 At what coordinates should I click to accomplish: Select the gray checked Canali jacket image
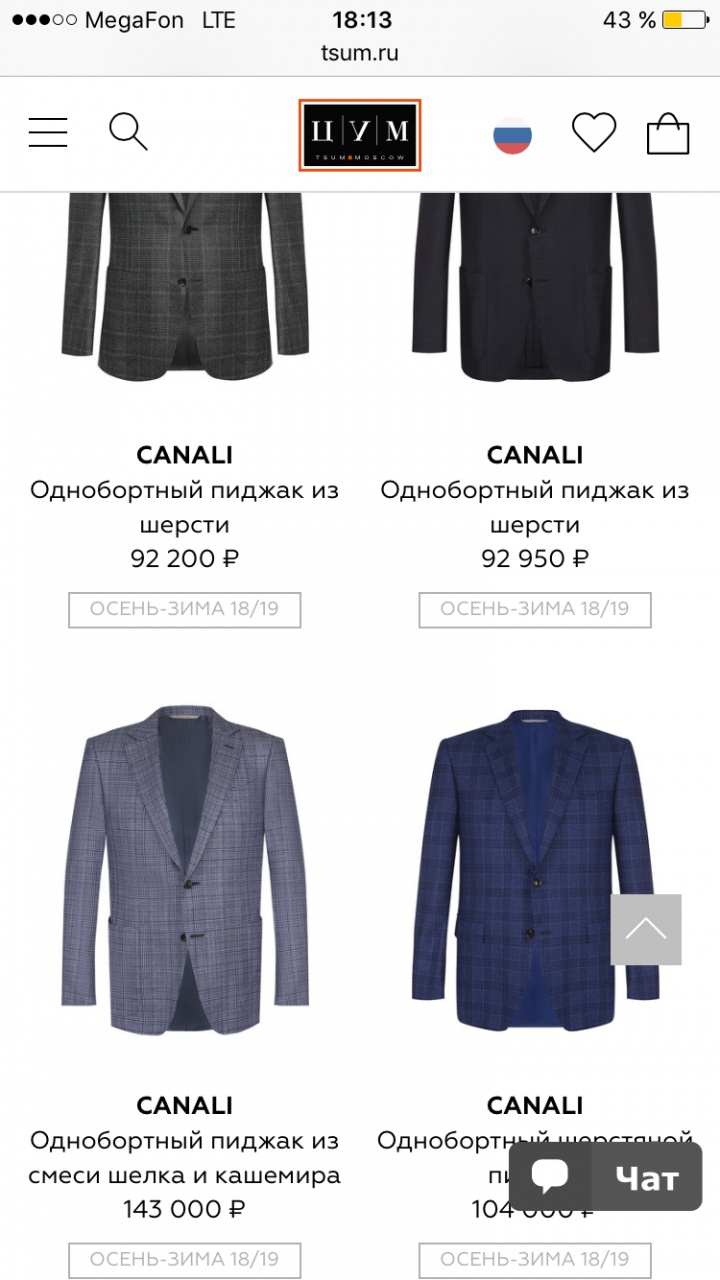click(185, 290)
